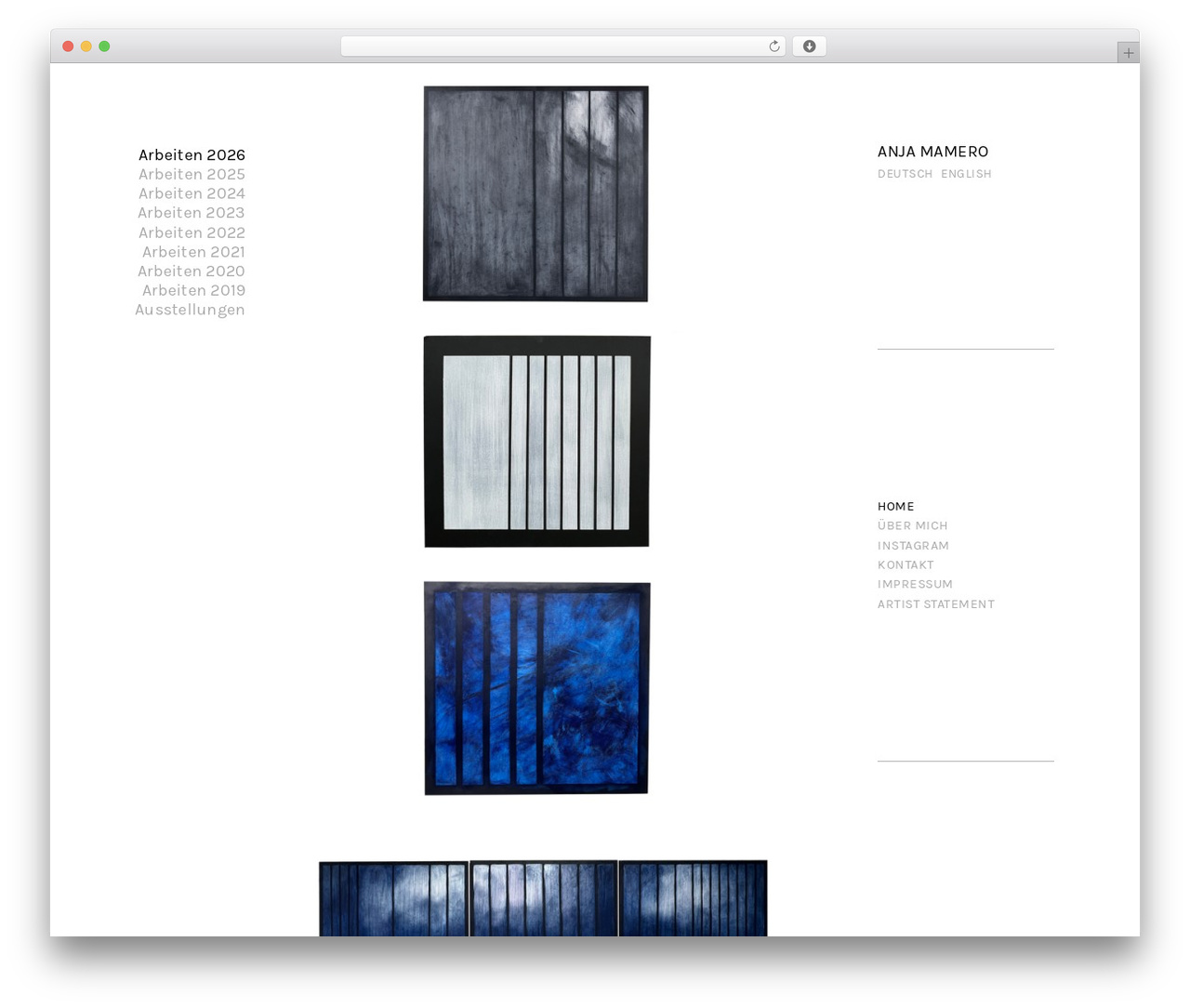Visit the Instagram link
1190x1008 pixels.
coord(913,546)
